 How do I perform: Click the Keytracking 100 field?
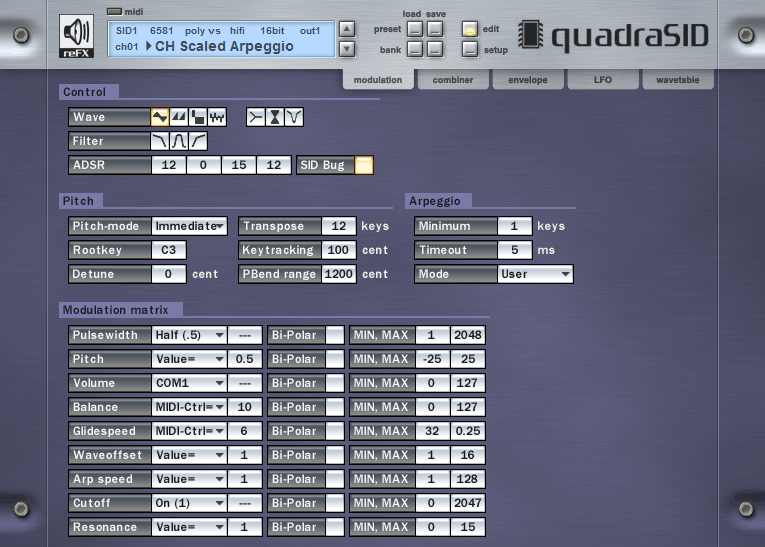339,250
